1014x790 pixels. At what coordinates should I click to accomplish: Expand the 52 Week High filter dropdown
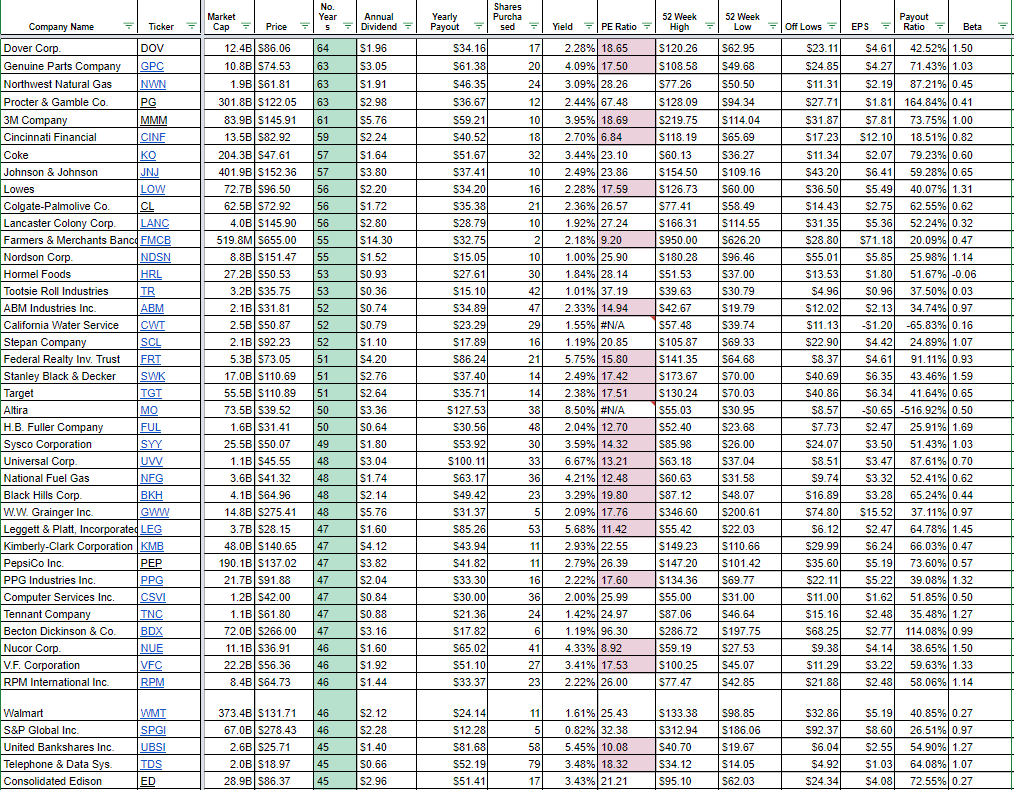click(708, 27)
